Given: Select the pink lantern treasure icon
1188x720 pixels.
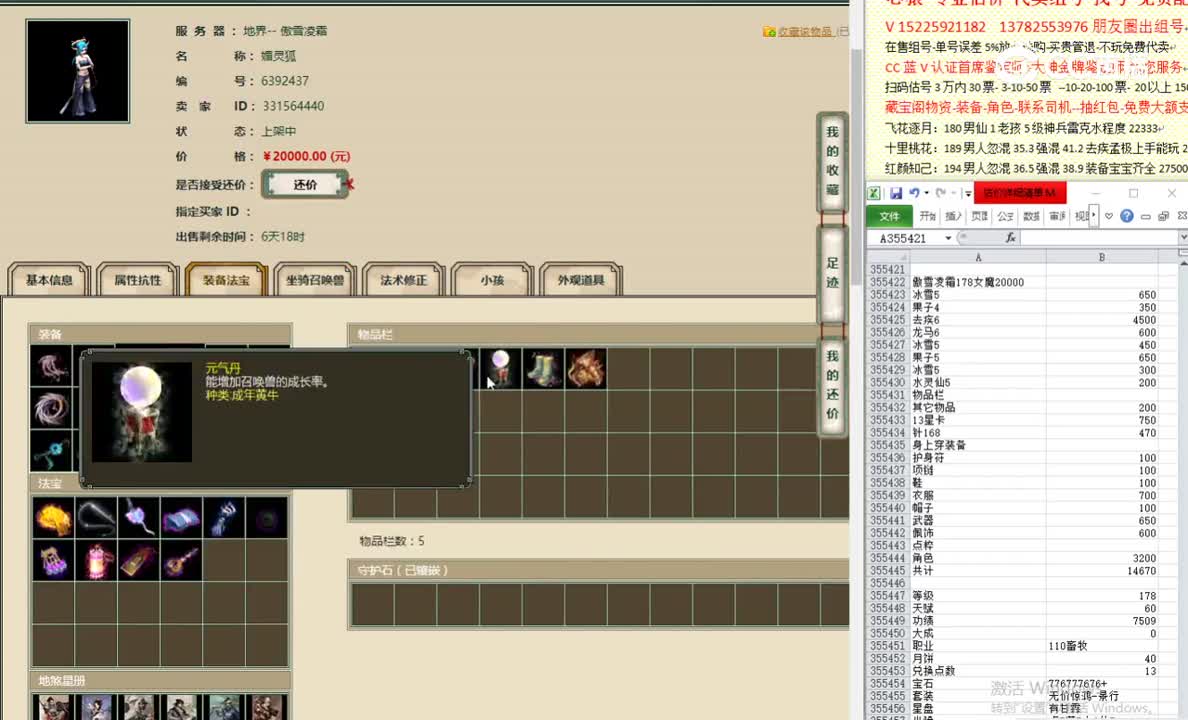Looking at the screenshot, I should [x=96, y=561].
